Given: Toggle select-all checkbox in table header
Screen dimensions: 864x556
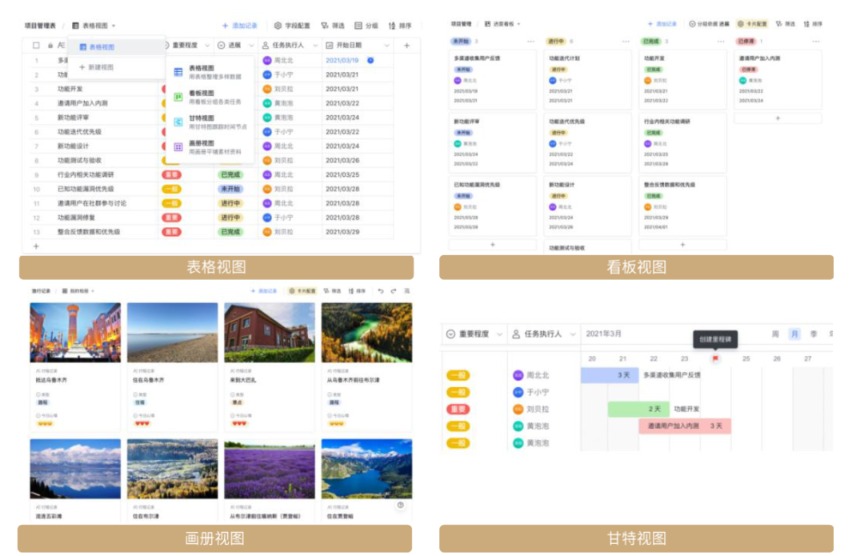Looking at the screenshot, I should tap(36, 45).
